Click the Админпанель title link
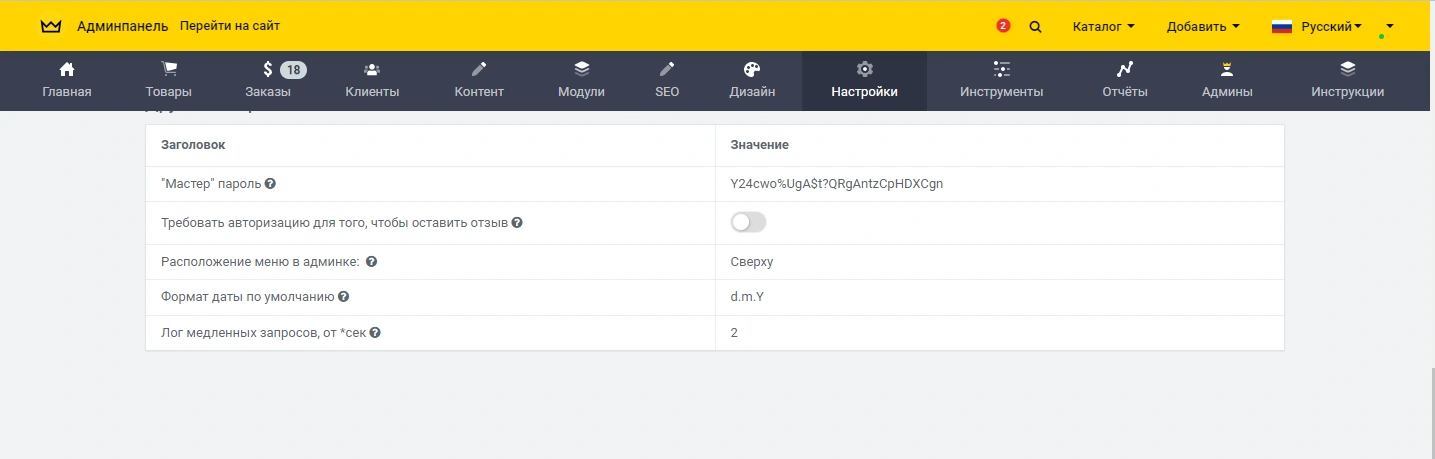Viewport: 1435px width, 459px height. coord(123,27)
